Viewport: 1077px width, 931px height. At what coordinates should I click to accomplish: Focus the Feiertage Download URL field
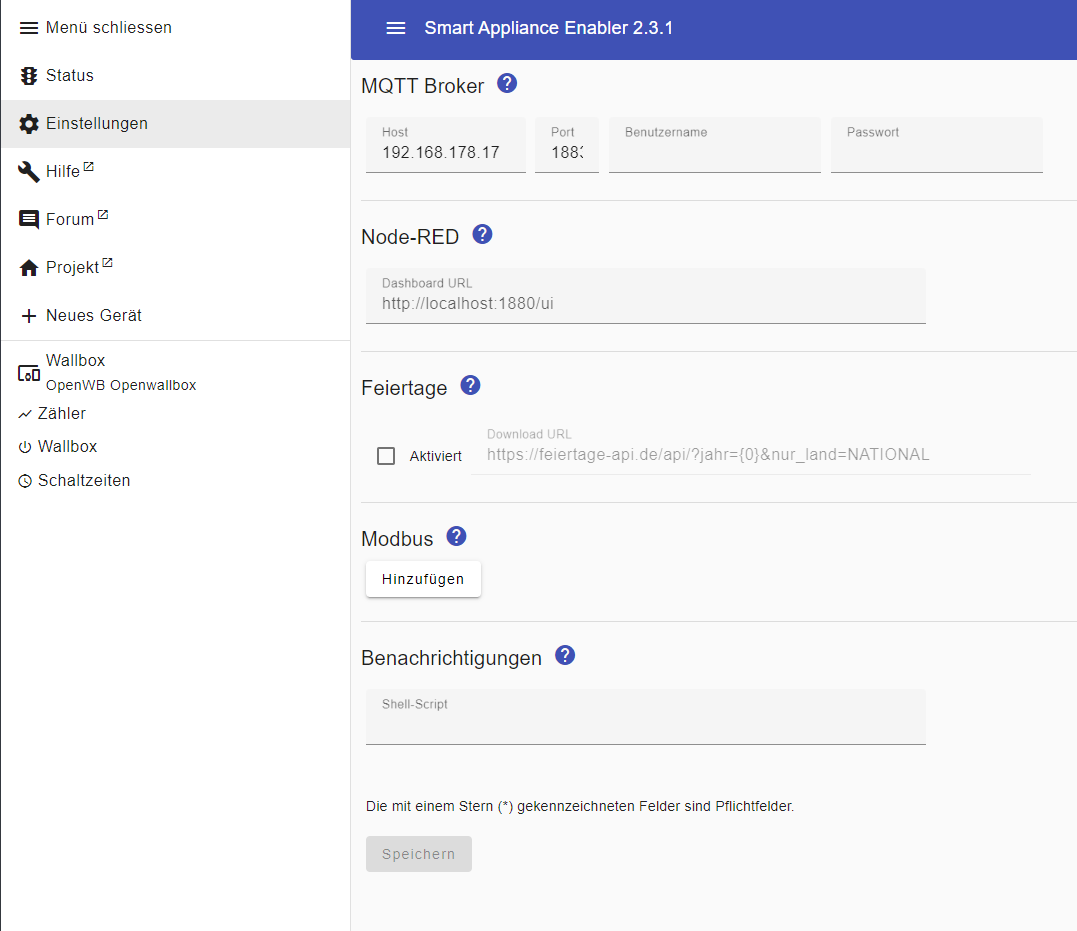coord(750,447)
